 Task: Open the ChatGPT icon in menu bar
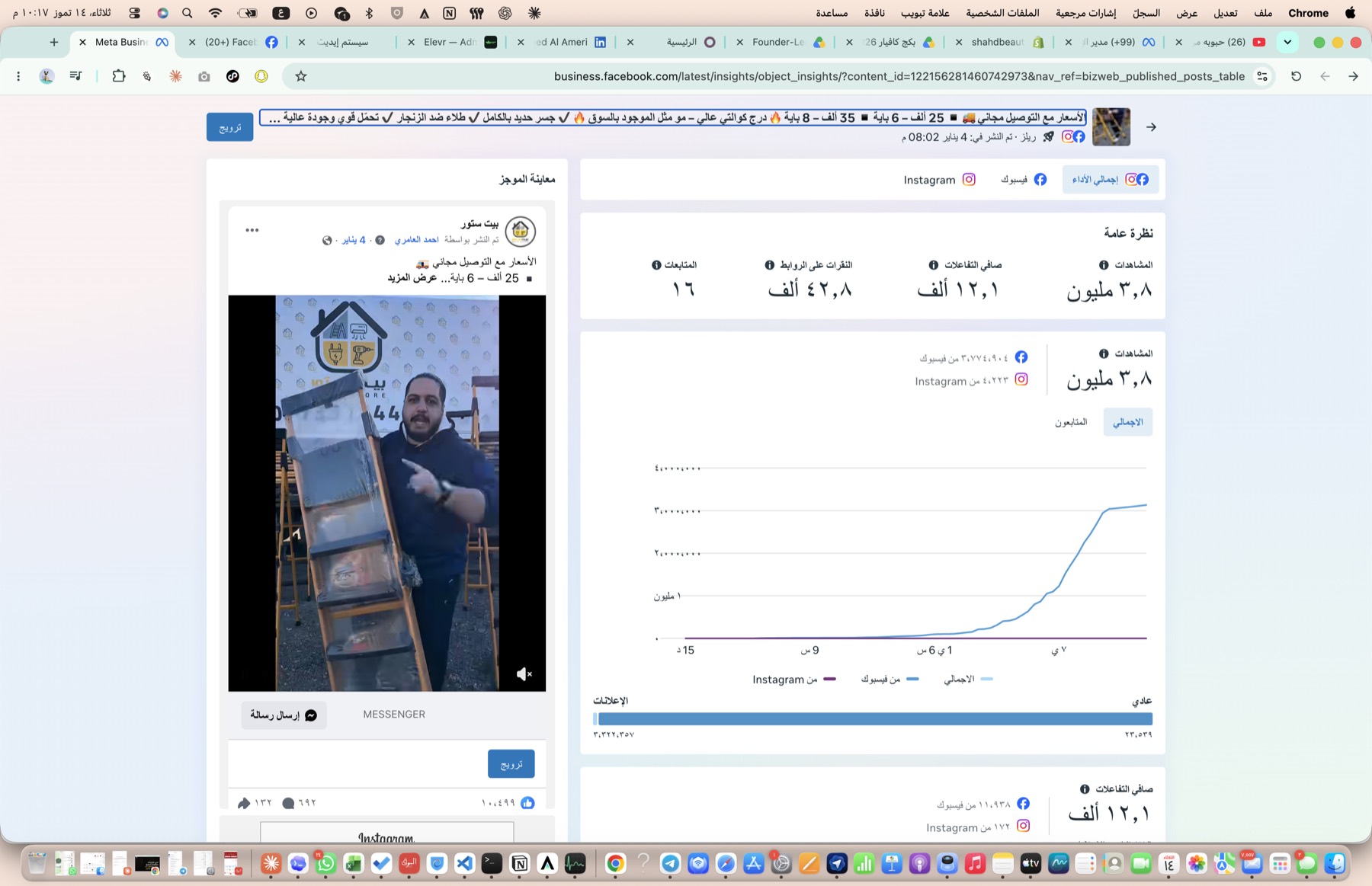505,13
